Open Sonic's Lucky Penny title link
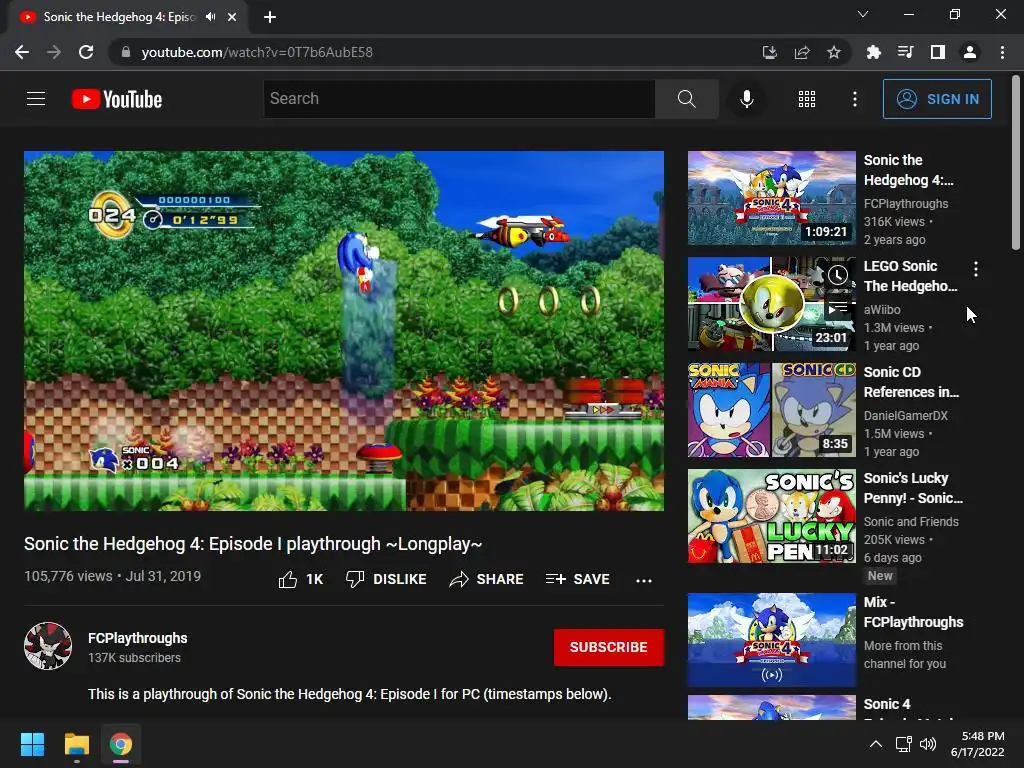 [913, 488]
